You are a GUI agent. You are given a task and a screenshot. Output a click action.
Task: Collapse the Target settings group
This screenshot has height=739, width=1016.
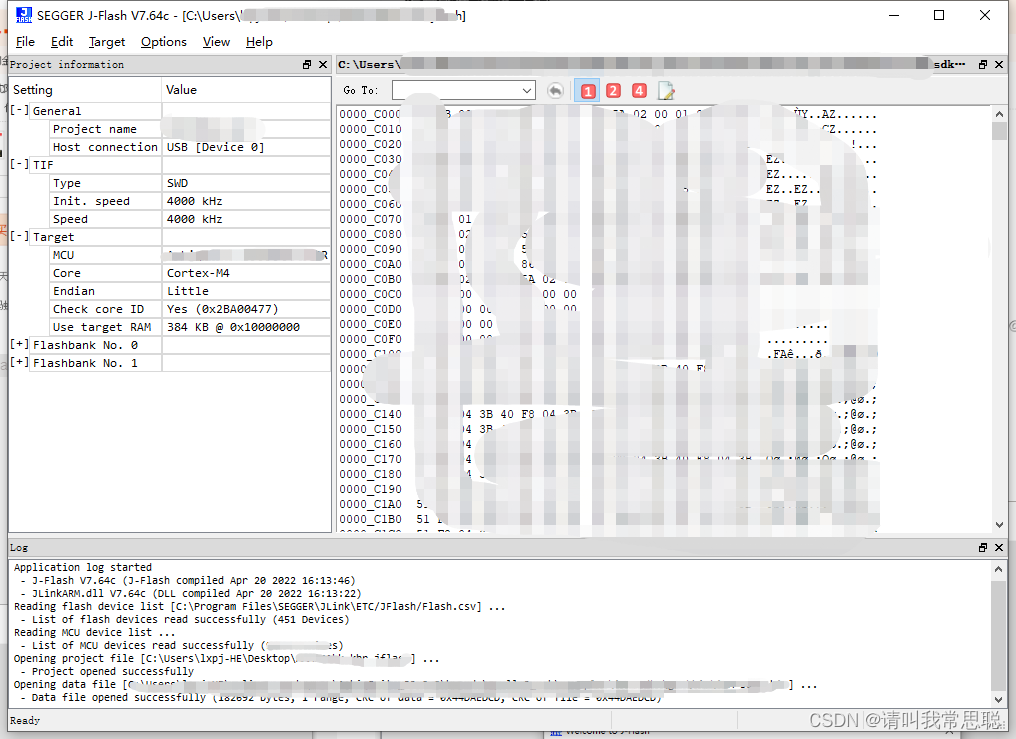[19, 236]
